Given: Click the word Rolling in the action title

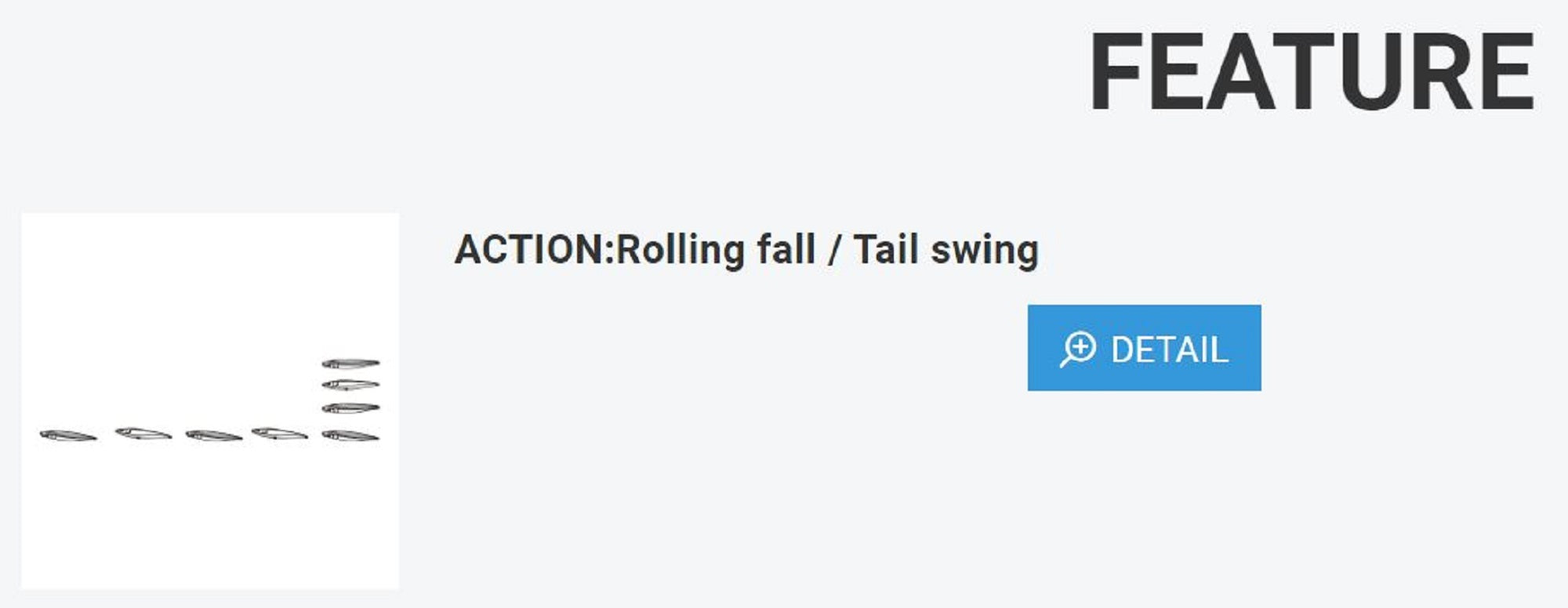Looking at the screenshot, I should [x=680, y=250].
